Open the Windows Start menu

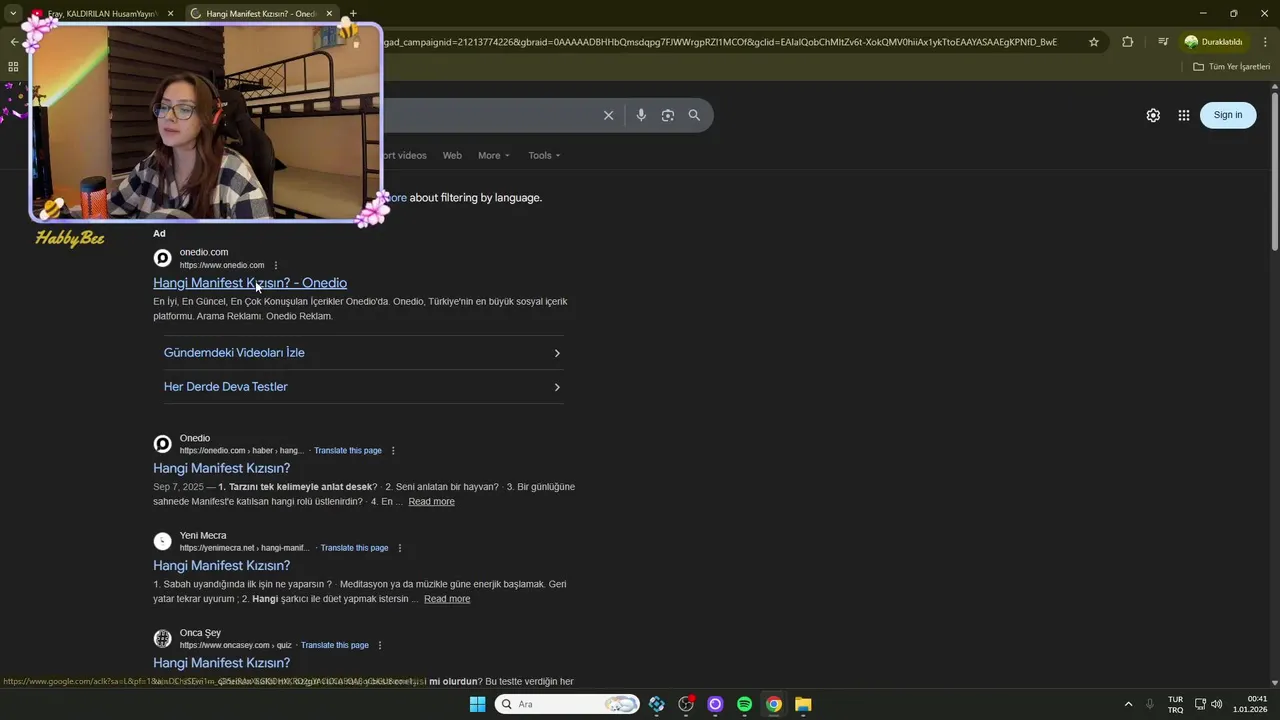click(477, 704)
